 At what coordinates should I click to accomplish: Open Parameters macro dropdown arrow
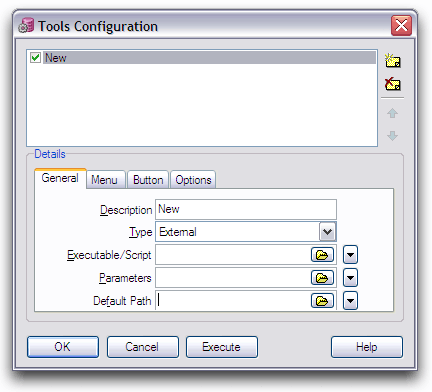pyautogui.click(x=350, y=278)
